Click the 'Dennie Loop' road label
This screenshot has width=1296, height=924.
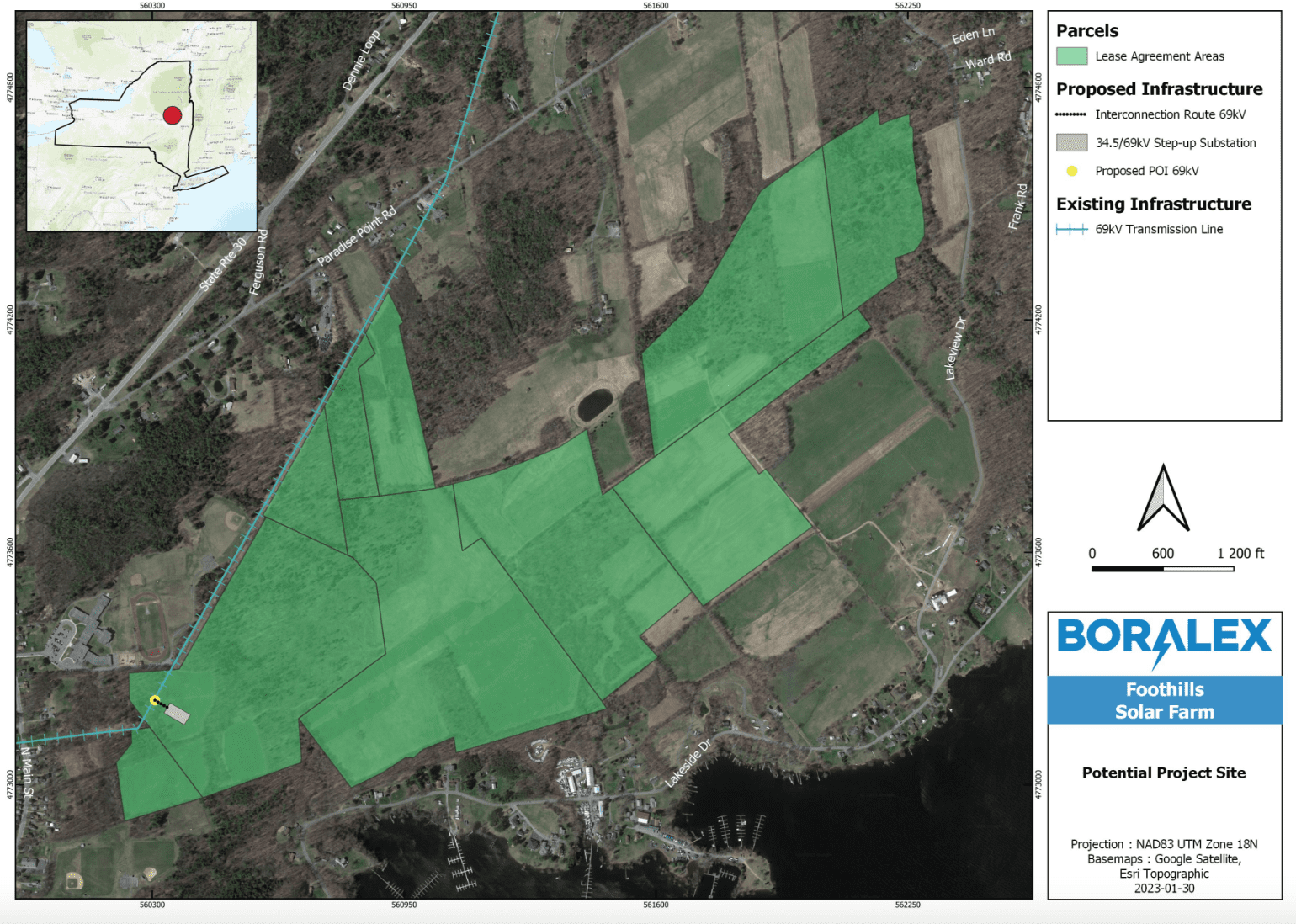pos(361,61)
